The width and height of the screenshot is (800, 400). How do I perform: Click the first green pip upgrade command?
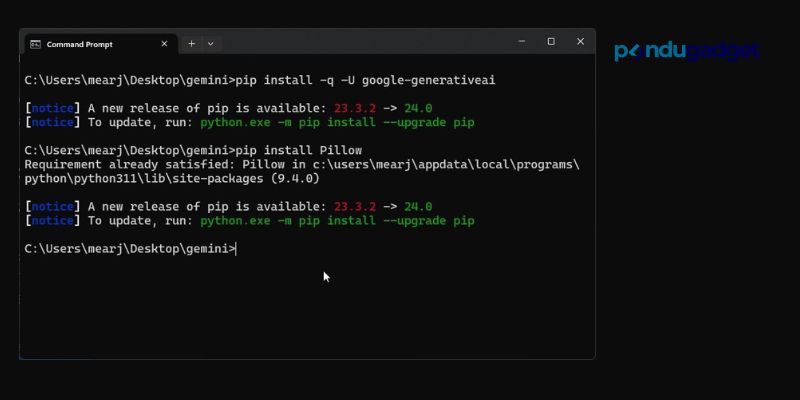pos(337,122)
